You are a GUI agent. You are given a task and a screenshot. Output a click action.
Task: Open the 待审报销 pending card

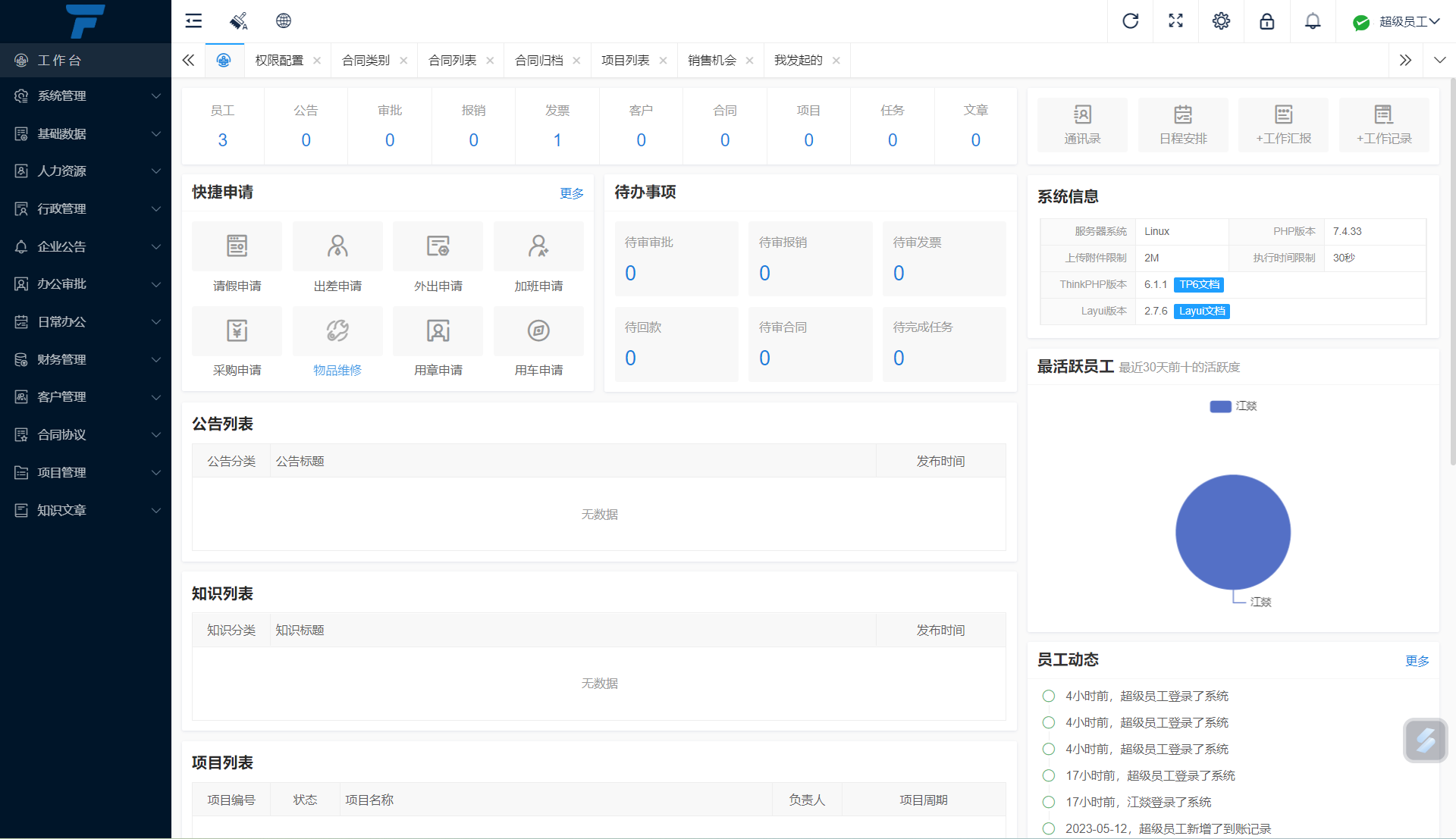click(811, 258)
